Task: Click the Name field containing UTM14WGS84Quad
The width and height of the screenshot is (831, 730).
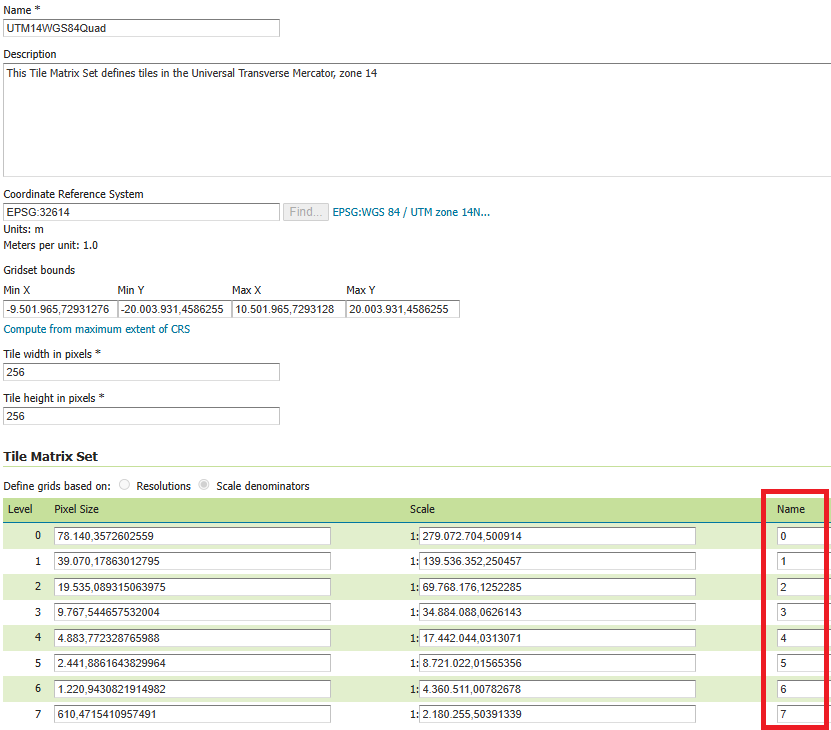Action: (x=141, y=28)
